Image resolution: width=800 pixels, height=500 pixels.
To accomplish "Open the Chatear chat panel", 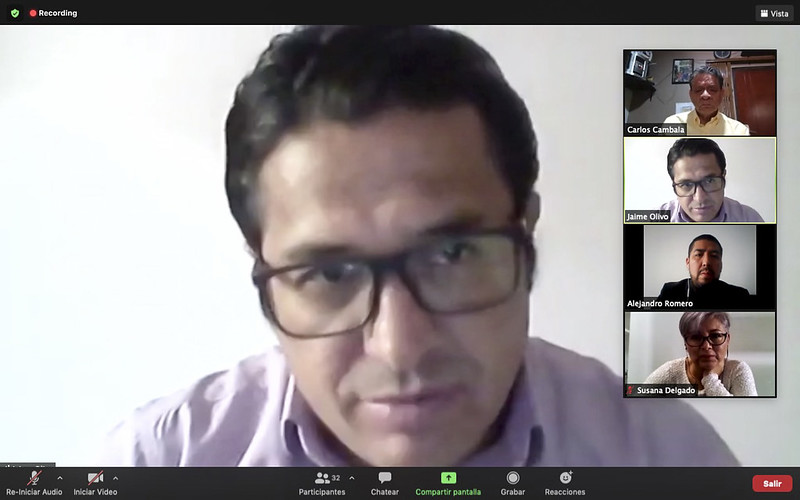I will coord(385,483).
